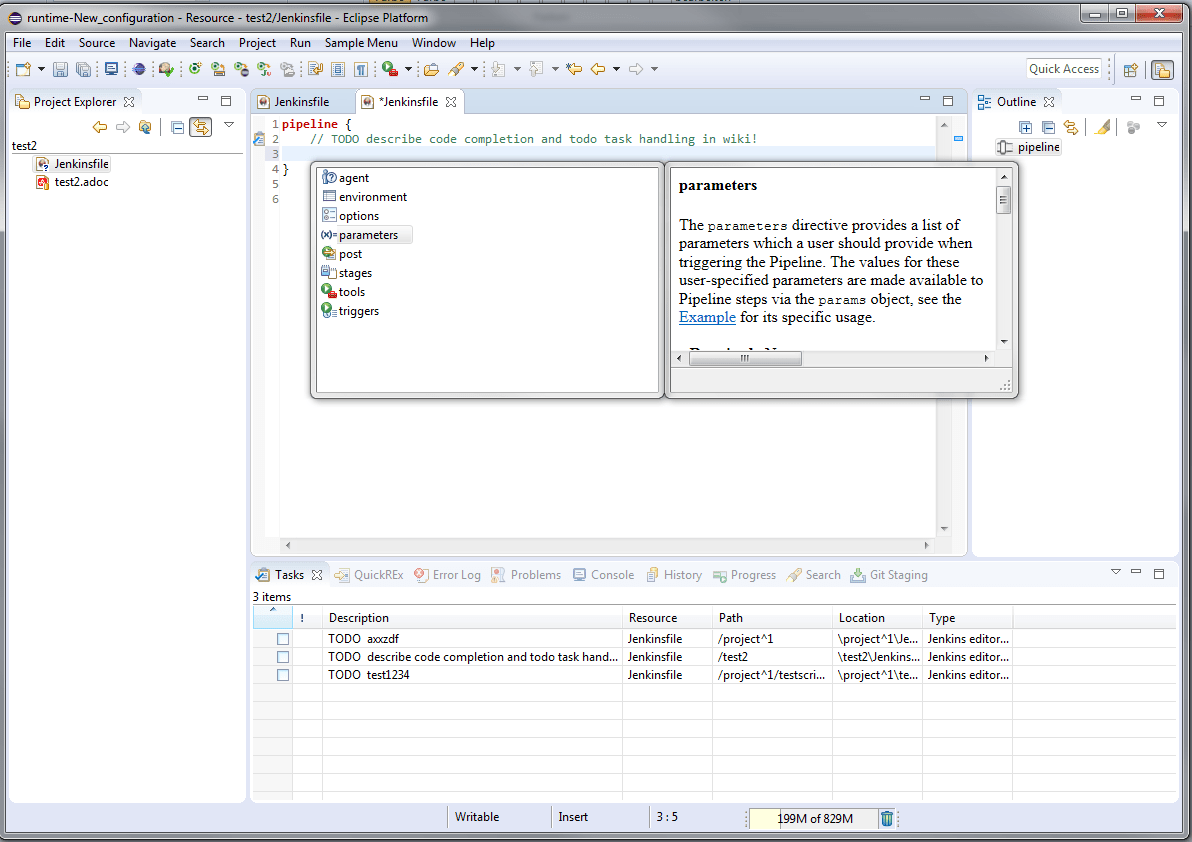Open the Outline view menu dropdown
Image resolution: width=1192 pixels, height=842 pixels.
(1161, 124)
